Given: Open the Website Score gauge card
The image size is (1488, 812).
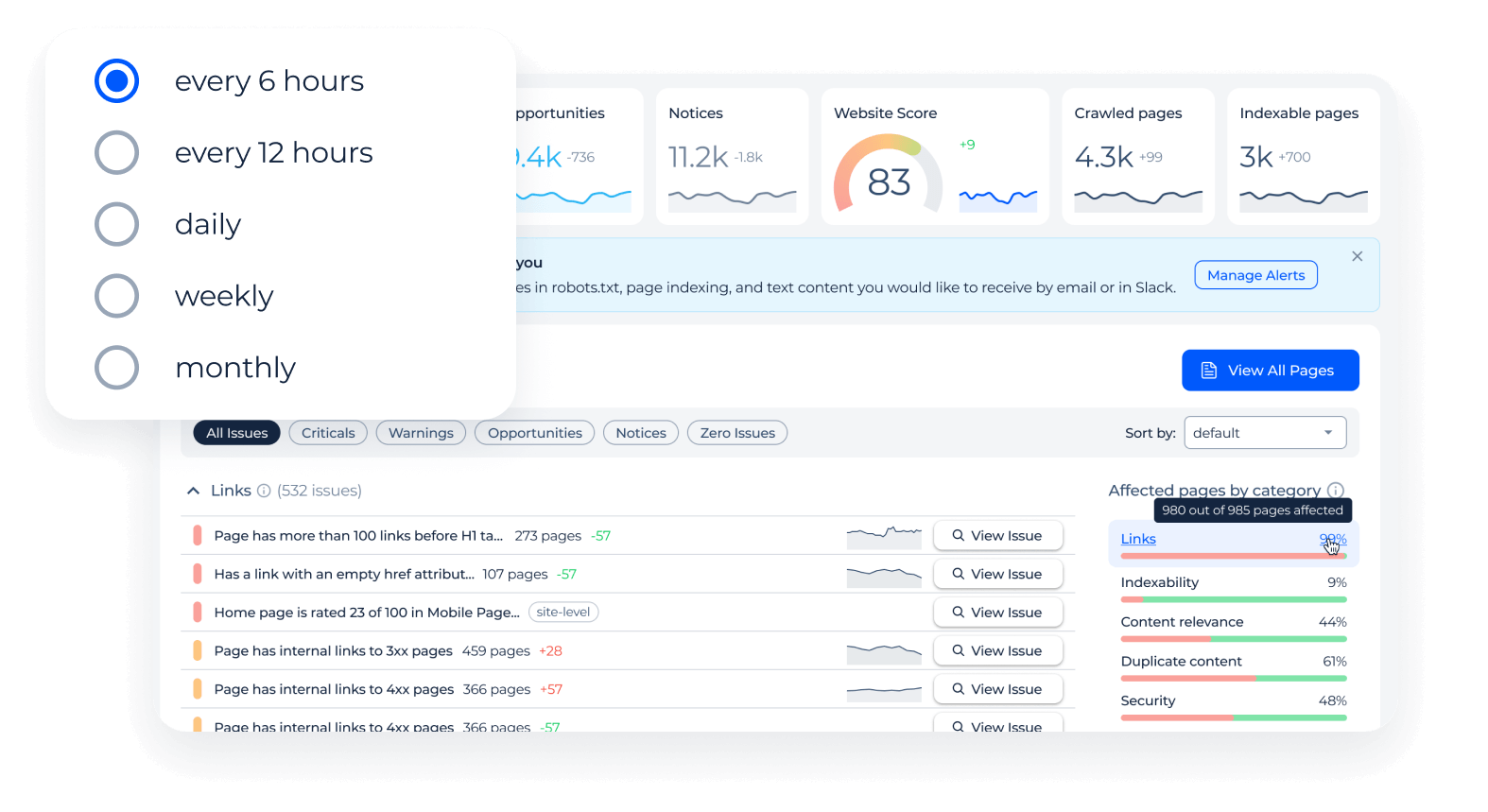Looking at the screenshot, I should pyautogui.click(x=935, y=157).
